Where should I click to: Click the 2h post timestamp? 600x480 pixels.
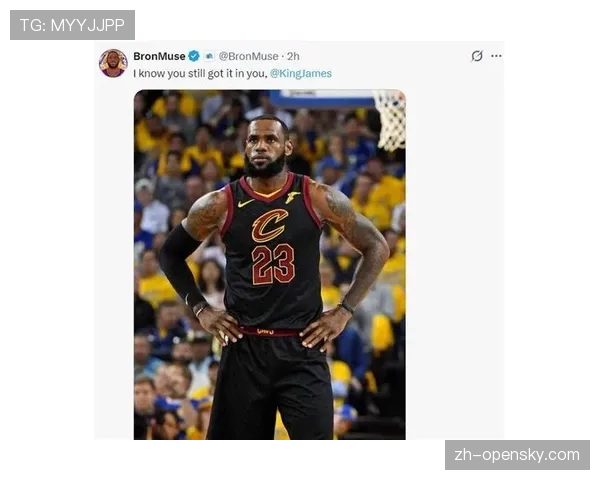point(293,56)
